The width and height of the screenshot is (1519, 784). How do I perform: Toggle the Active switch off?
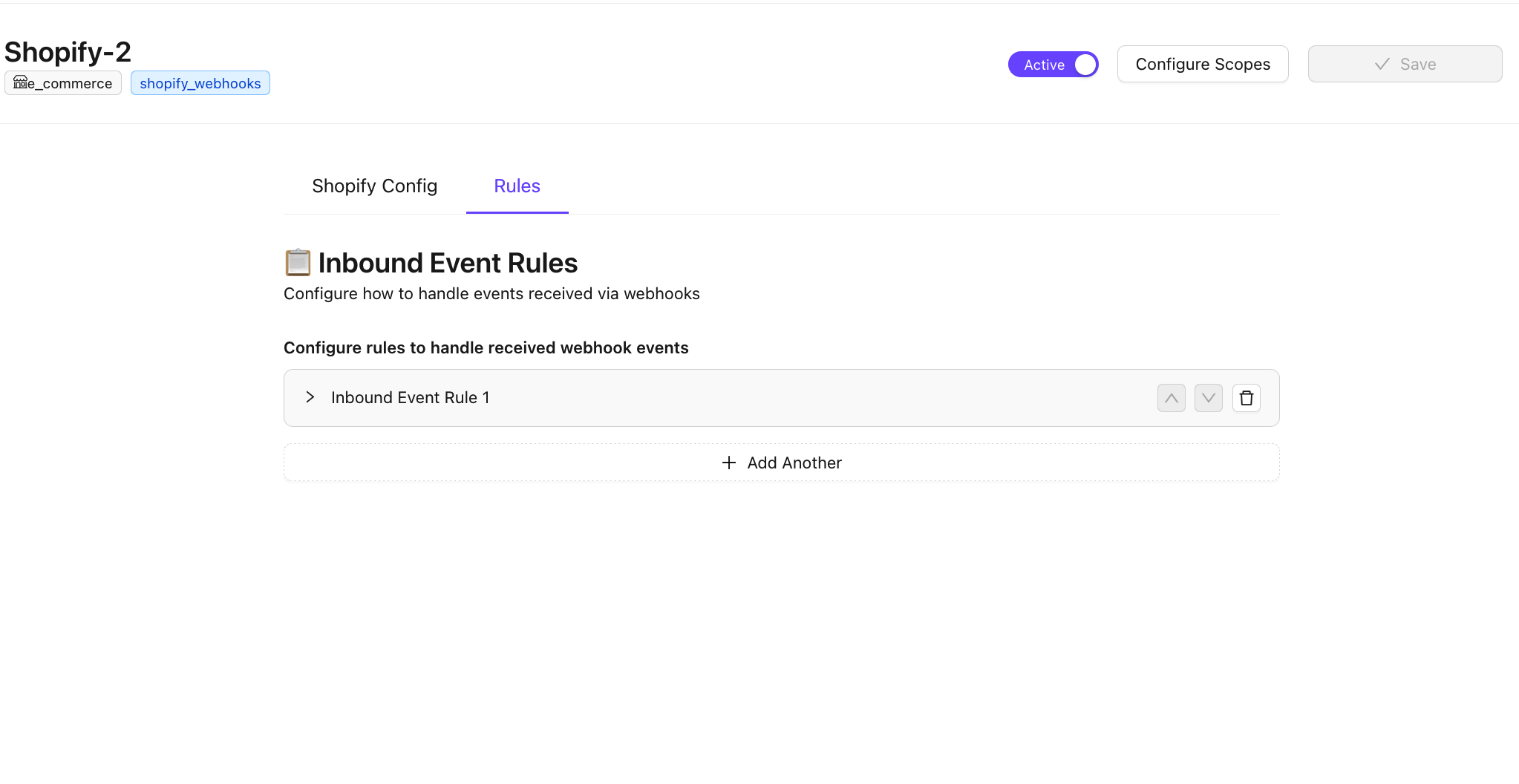coord(1053,65)
